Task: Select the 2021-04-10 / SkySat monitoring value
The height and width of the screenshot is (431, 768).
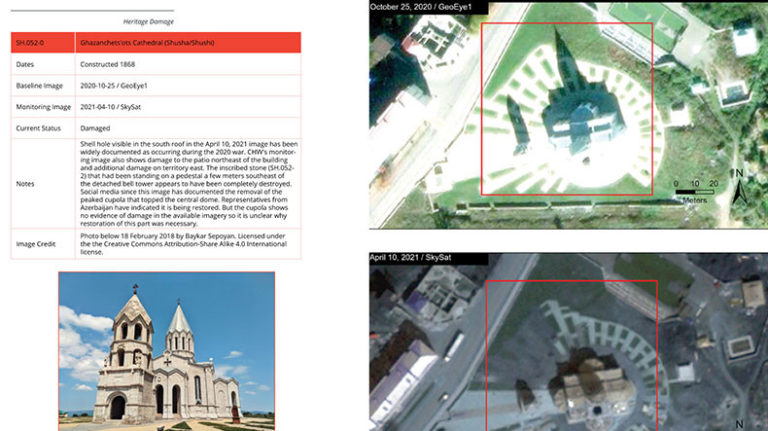Action: 121,107
